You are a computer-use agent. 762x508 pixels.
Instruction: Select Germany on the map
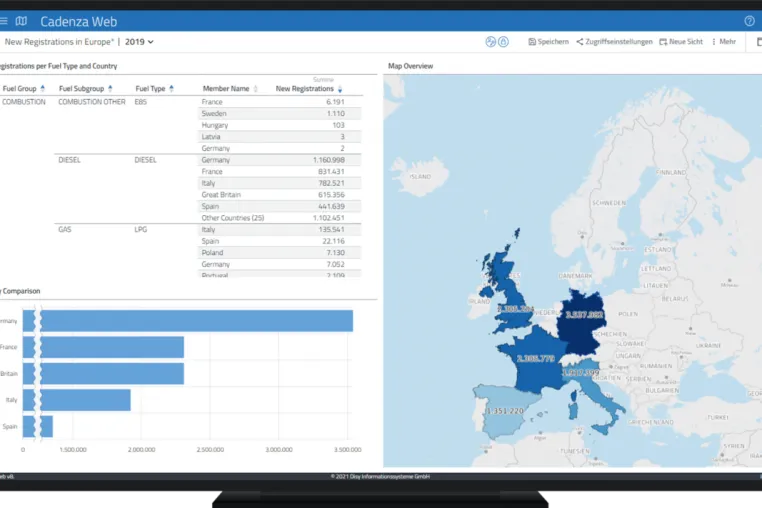pos(581,323)
